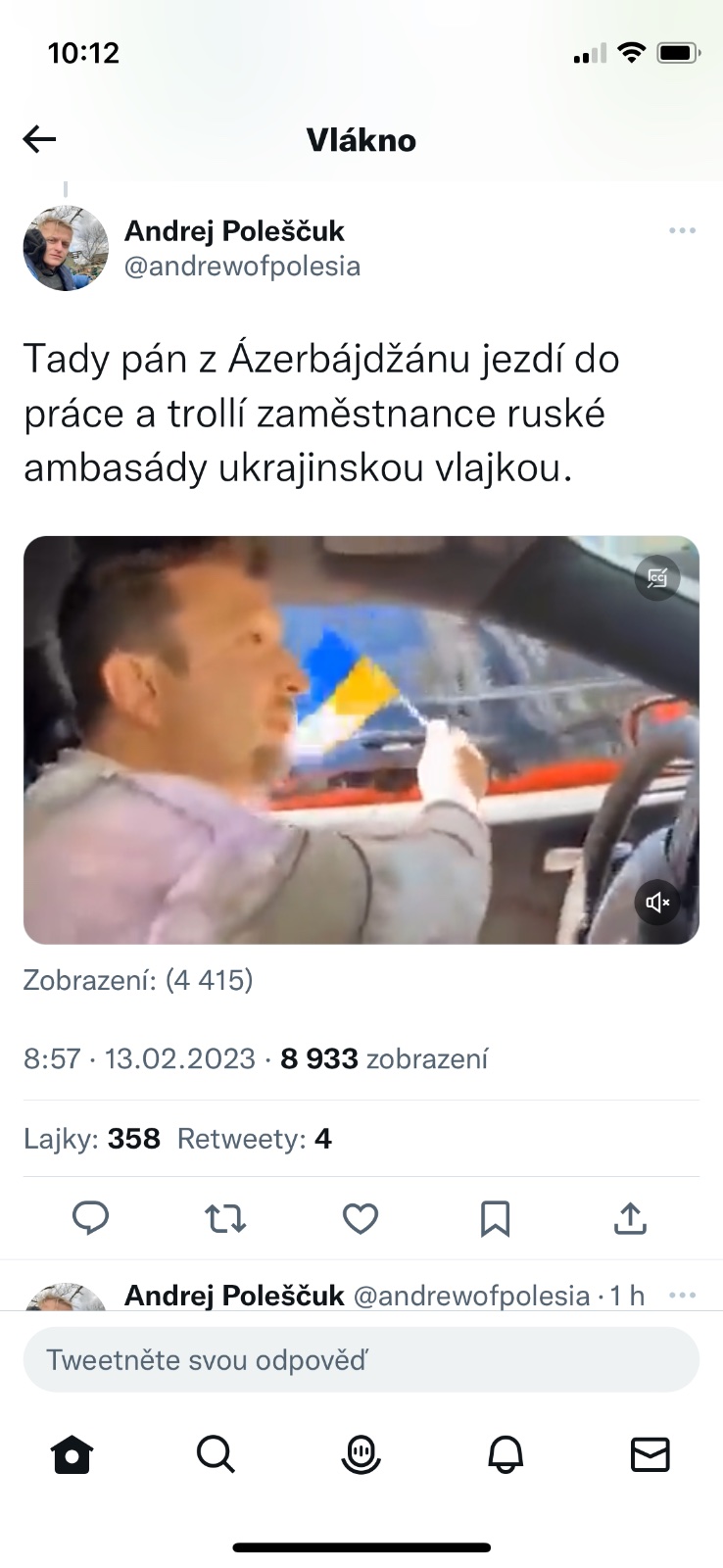Like the tweet with the heart icon
This screenshot has width=723, height=1568.
point(361,1218)
